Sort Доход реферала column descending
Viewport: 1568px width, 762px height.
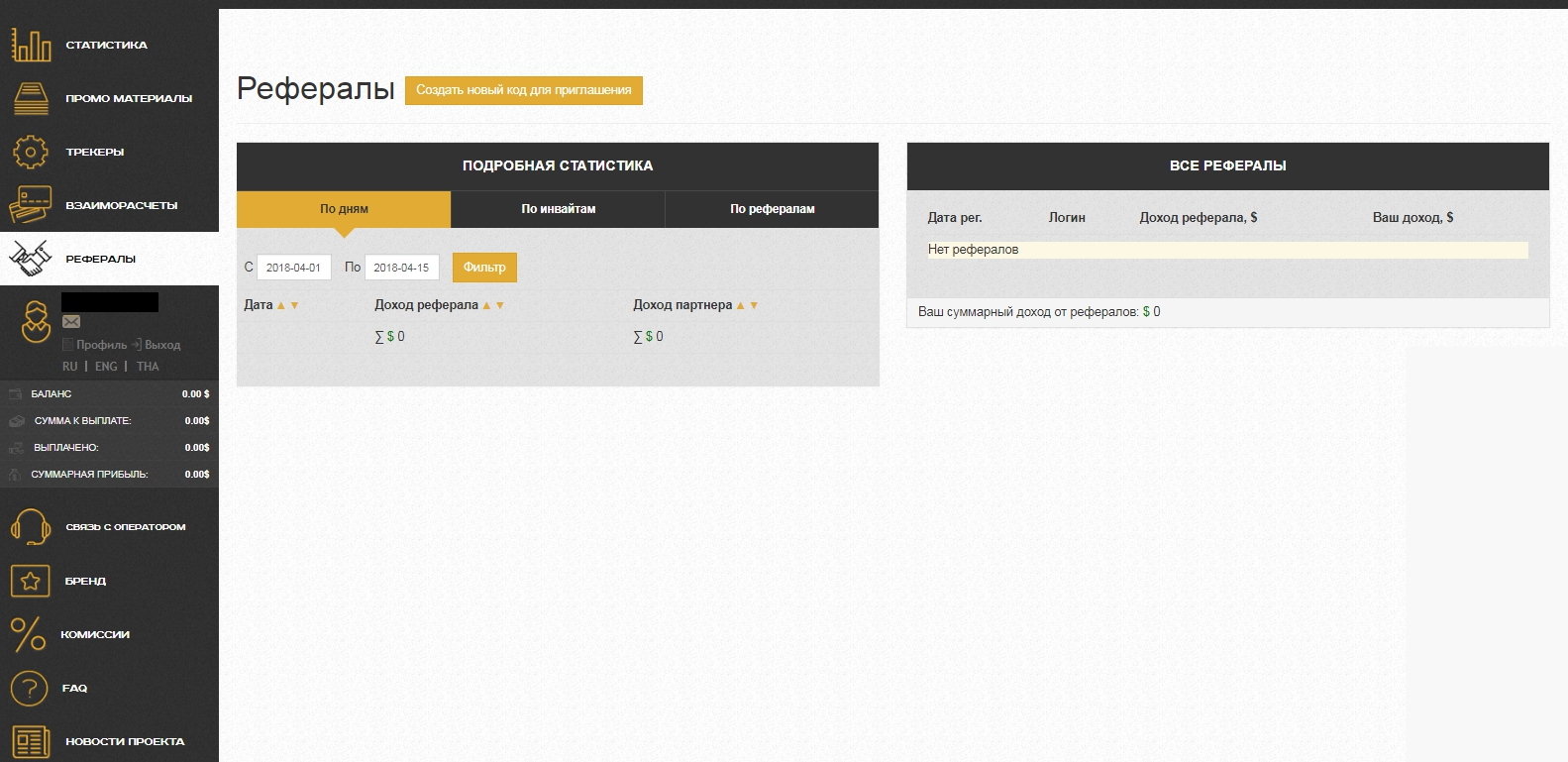pos(500,305)
